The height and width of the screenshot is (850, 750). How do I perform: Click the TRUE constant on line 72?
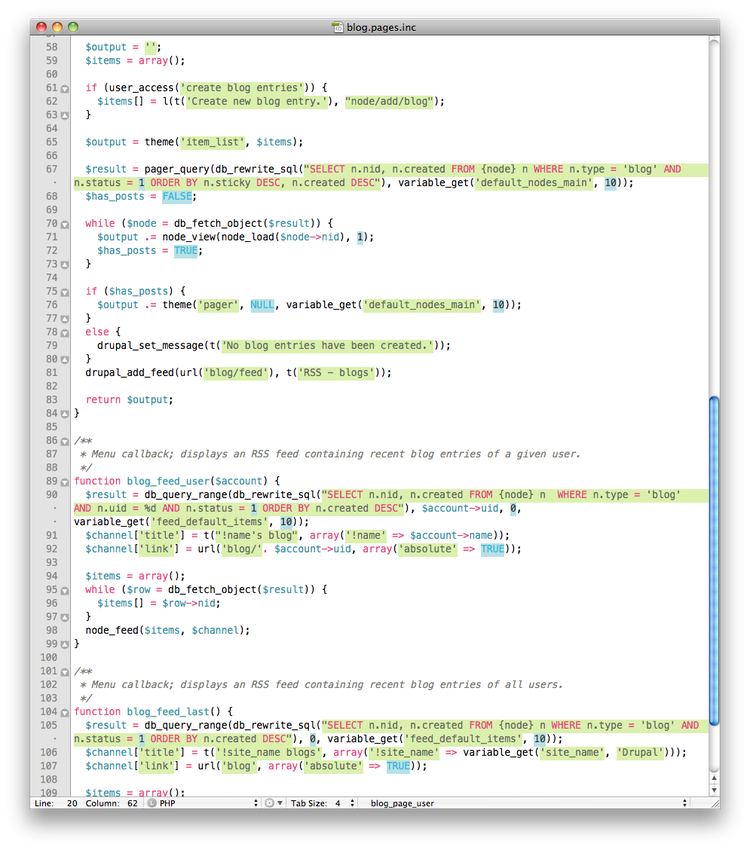(x=186, y=250)
